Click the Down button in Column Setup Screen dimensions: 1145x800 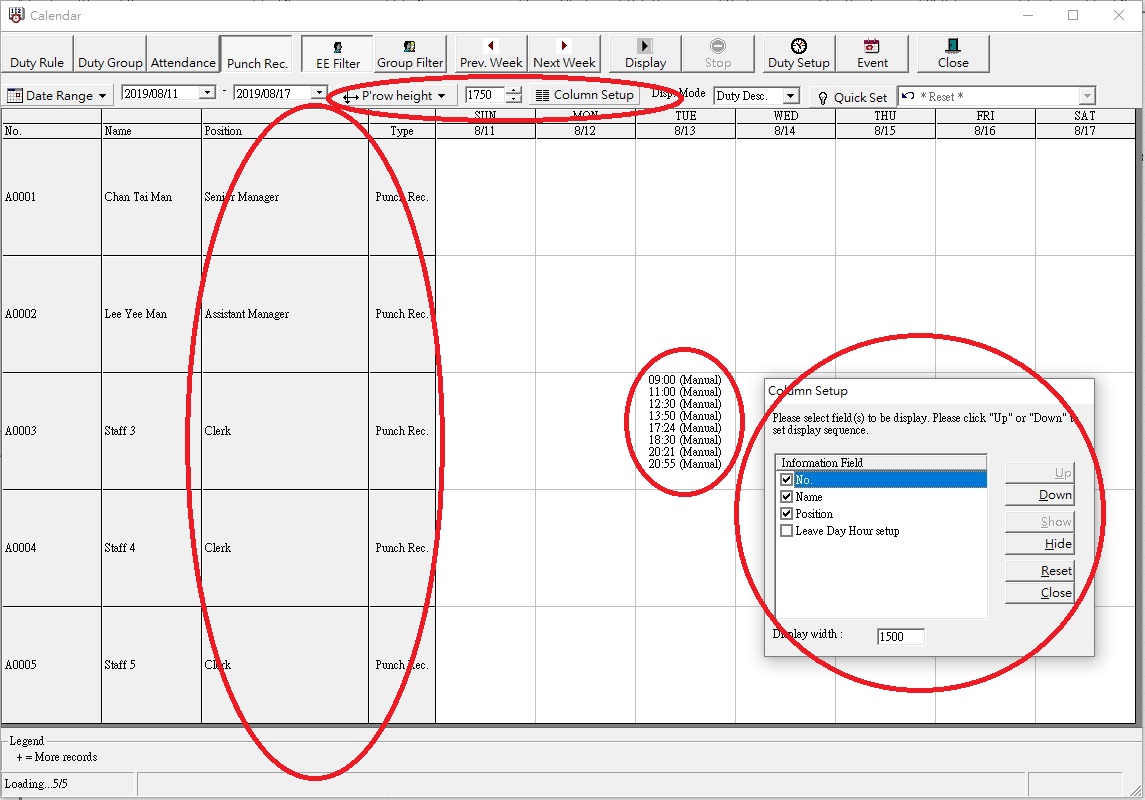tap(1039, 495)
